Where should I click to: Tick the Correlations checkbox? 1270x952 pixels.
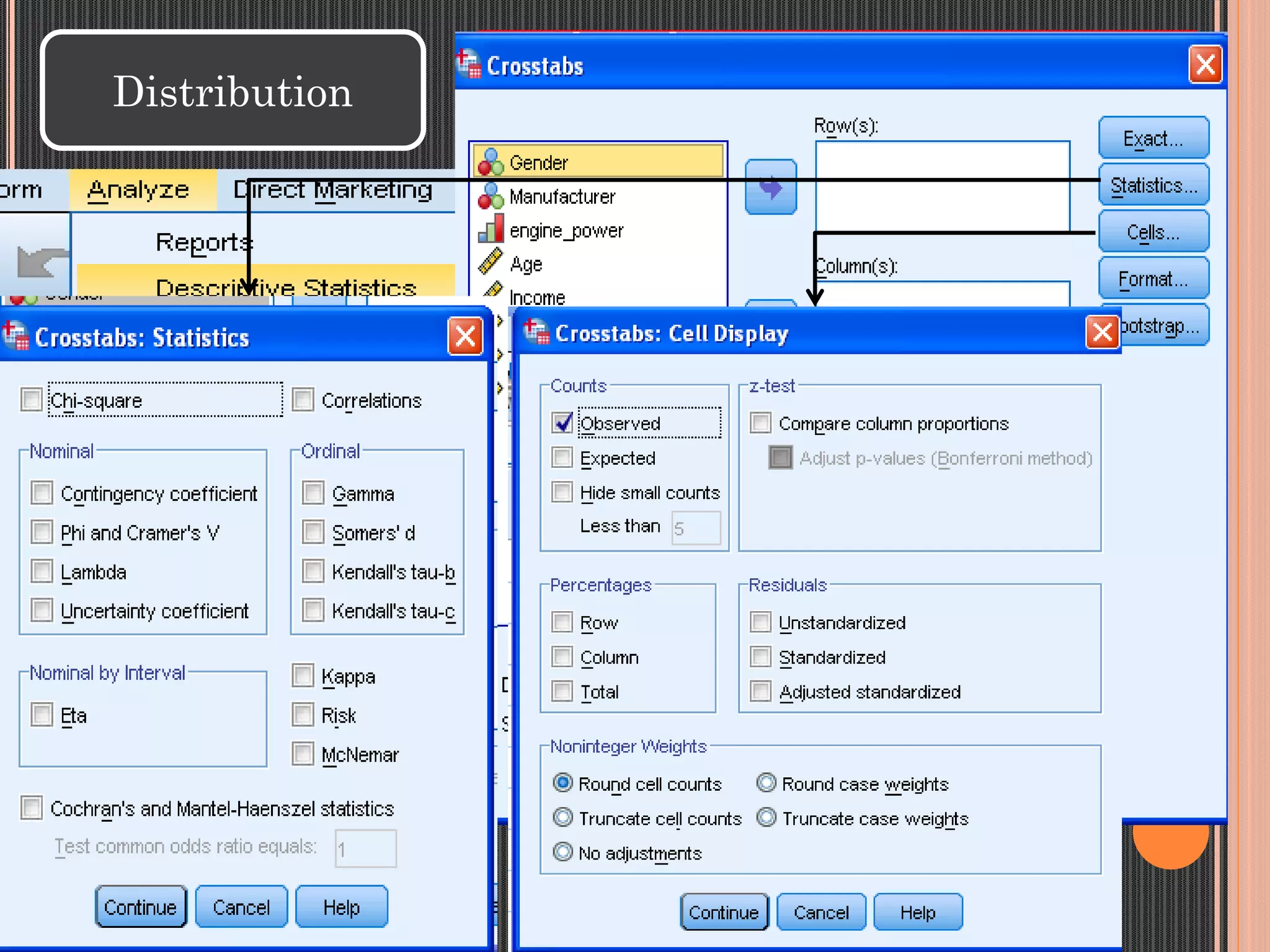[x=303, y=400]
